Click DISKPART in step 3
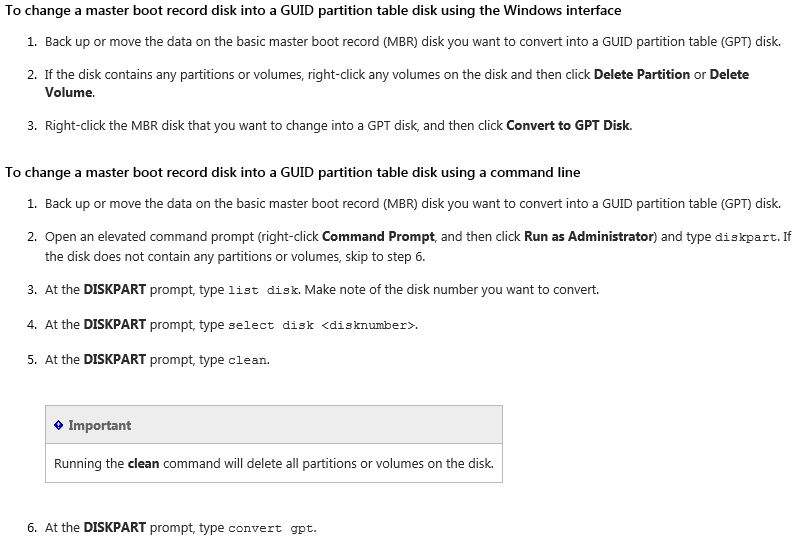Image resolution: width=797 pixels, height=551 pixels. pyautogui.click(x=114, y=290)
